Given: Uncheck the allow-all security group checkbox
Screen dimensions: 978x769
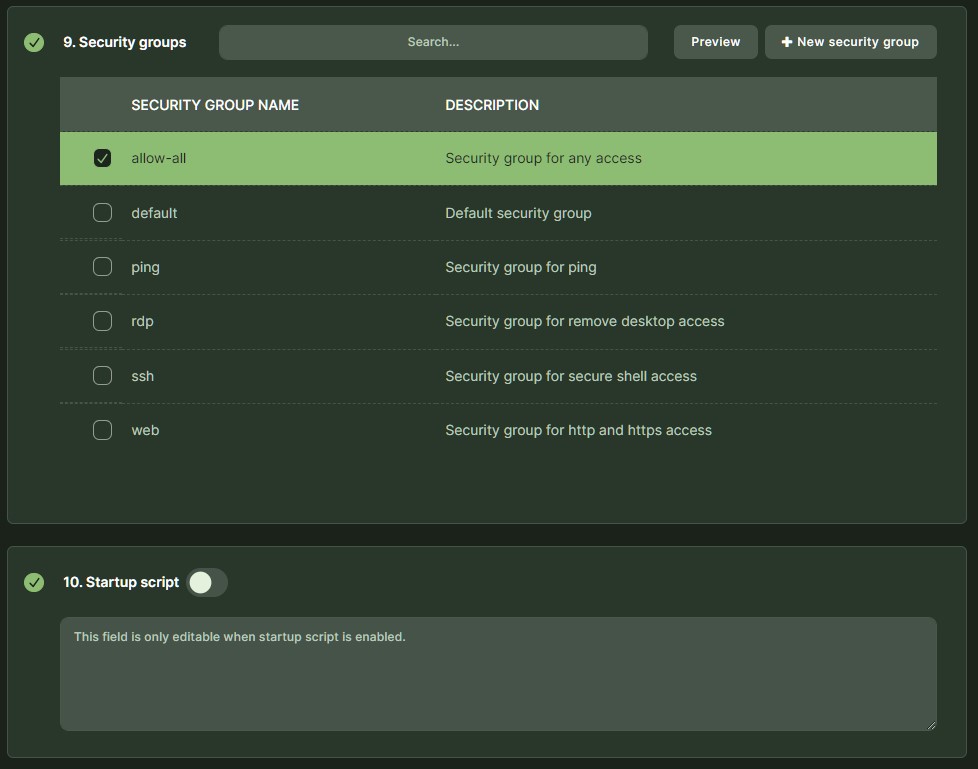Looking at the screenshot, I should pos(102,158).
